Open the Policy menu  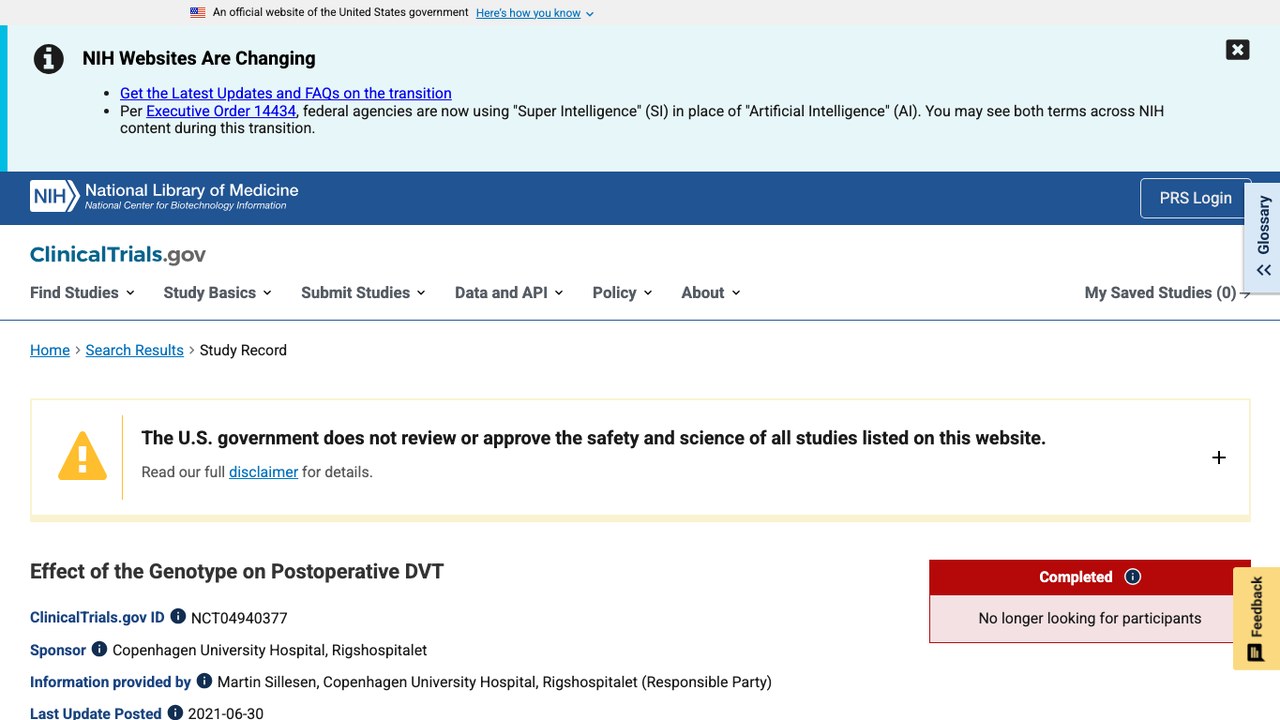(x=622, y=293)
